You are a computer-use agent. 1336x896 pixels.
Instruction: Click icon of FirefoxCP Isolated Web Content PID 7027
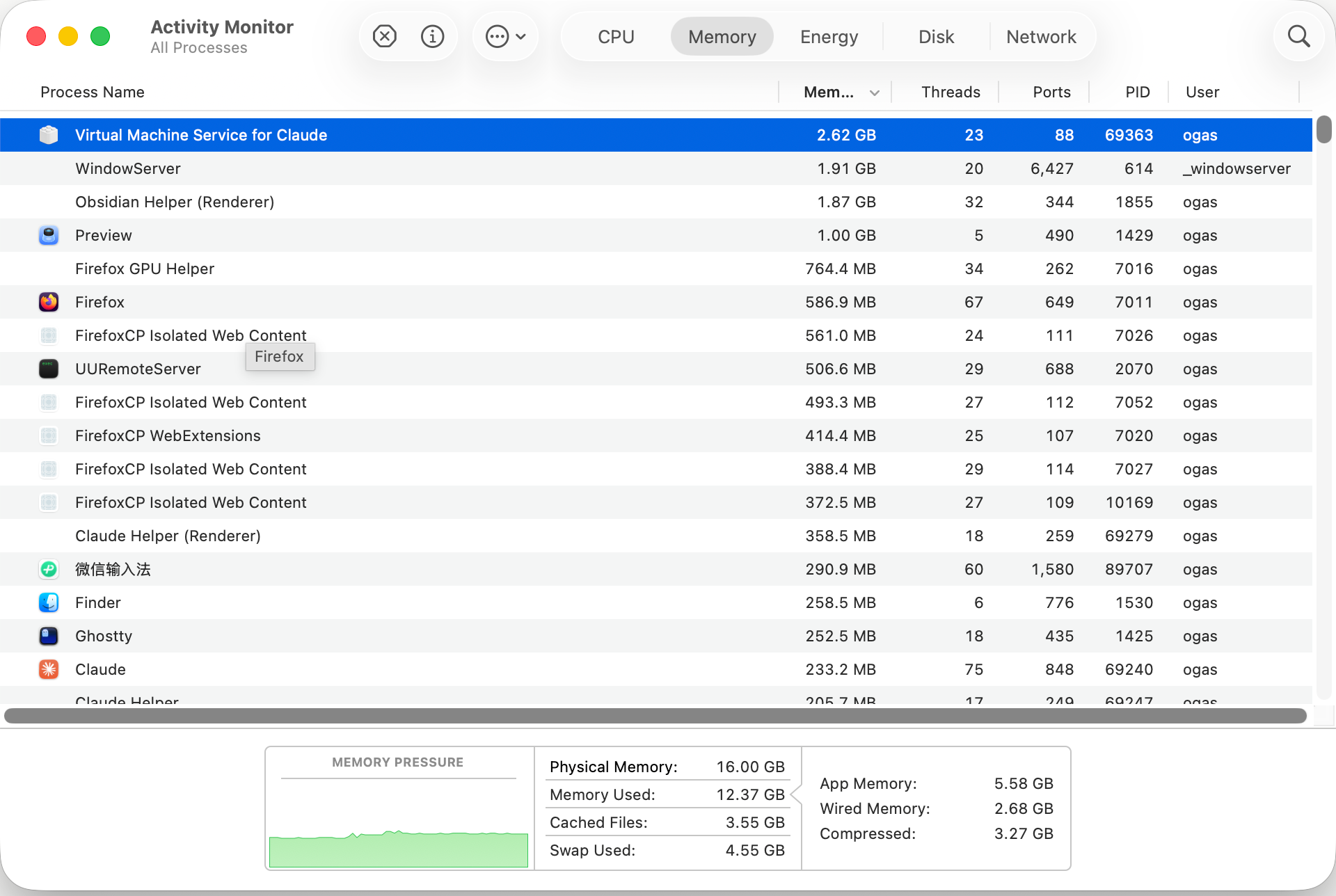(49, 469)
